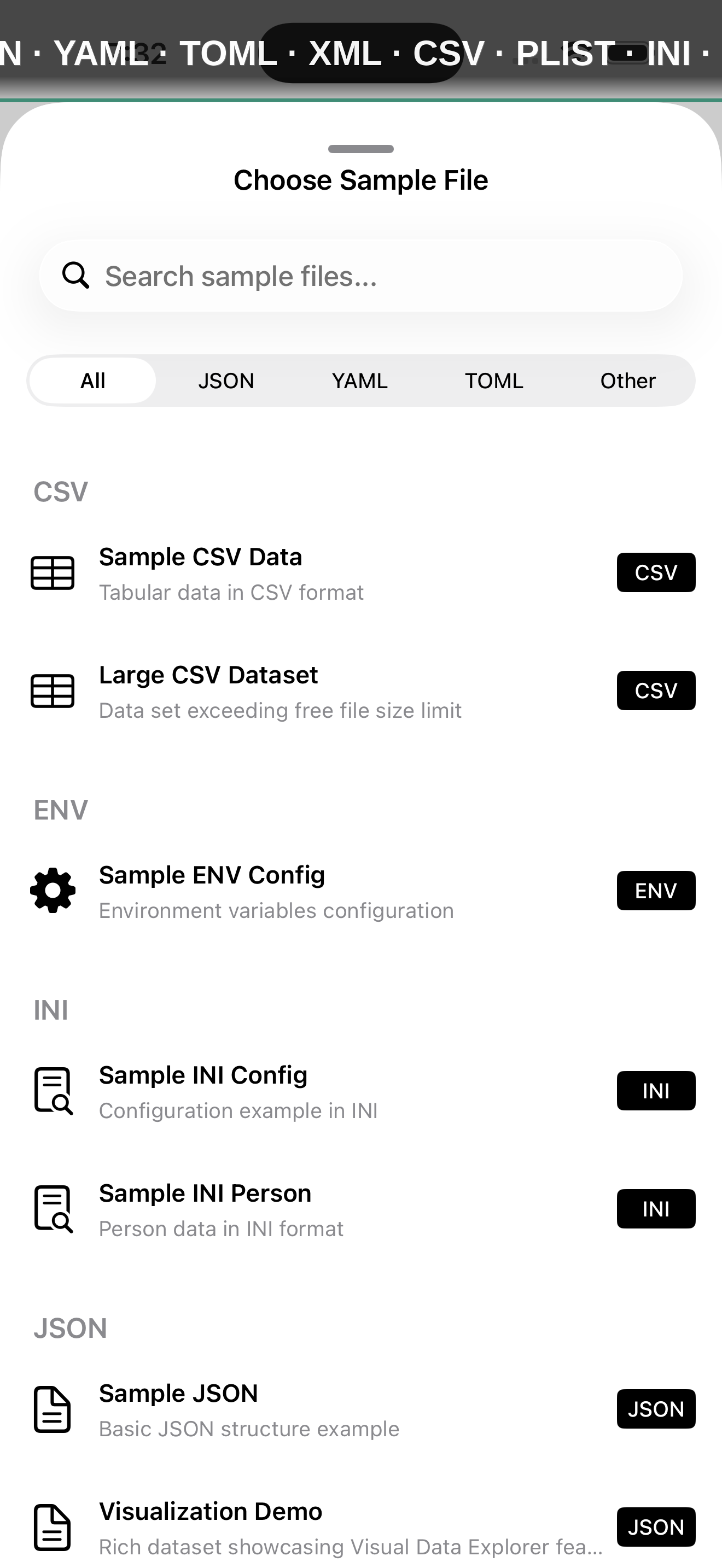Click the file icon beside Visualization Demo

coord(53,1527)
